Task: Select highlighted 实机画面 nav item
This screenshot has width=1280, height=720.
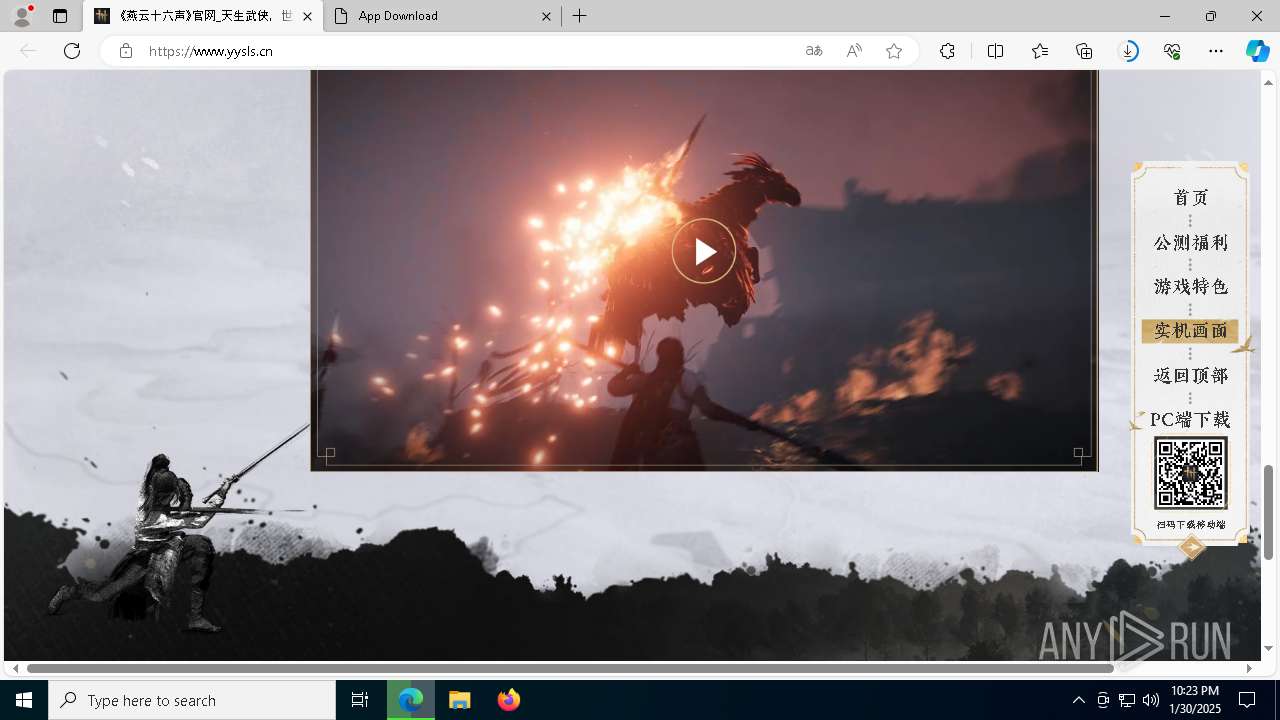Action: pyautogui.click(x=1190, y=331)
